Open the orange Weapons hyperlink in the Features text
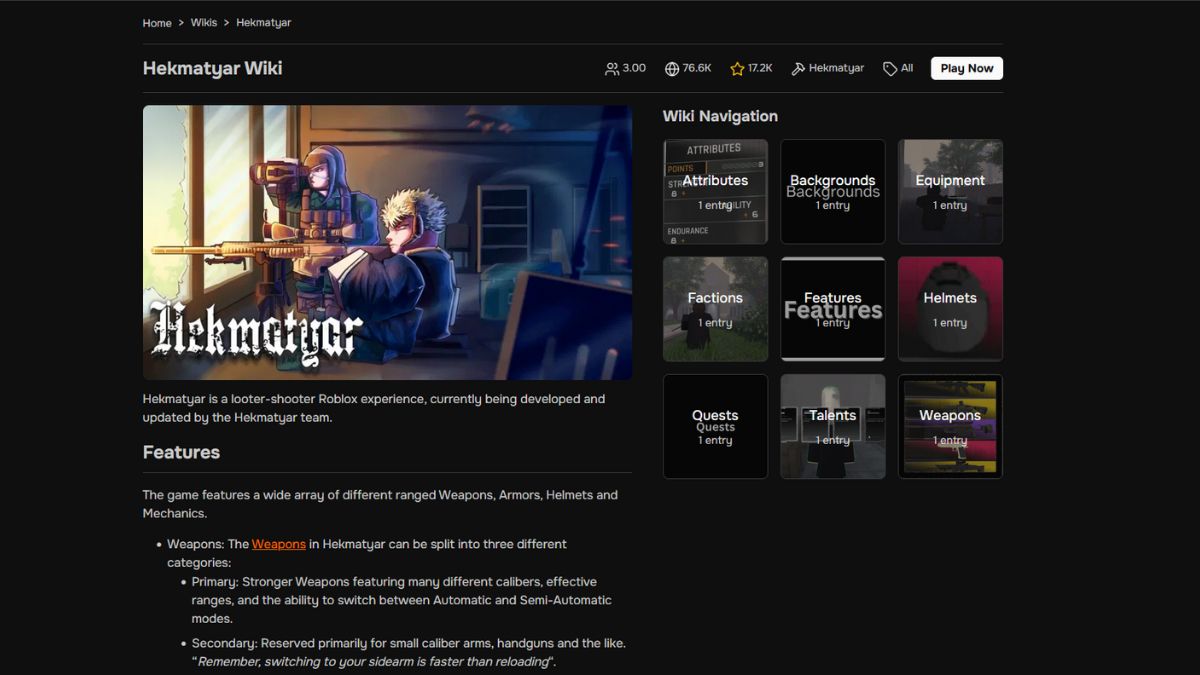This screenshot has height=675, width=1200. pyautogui.click(x=279, y=544)
